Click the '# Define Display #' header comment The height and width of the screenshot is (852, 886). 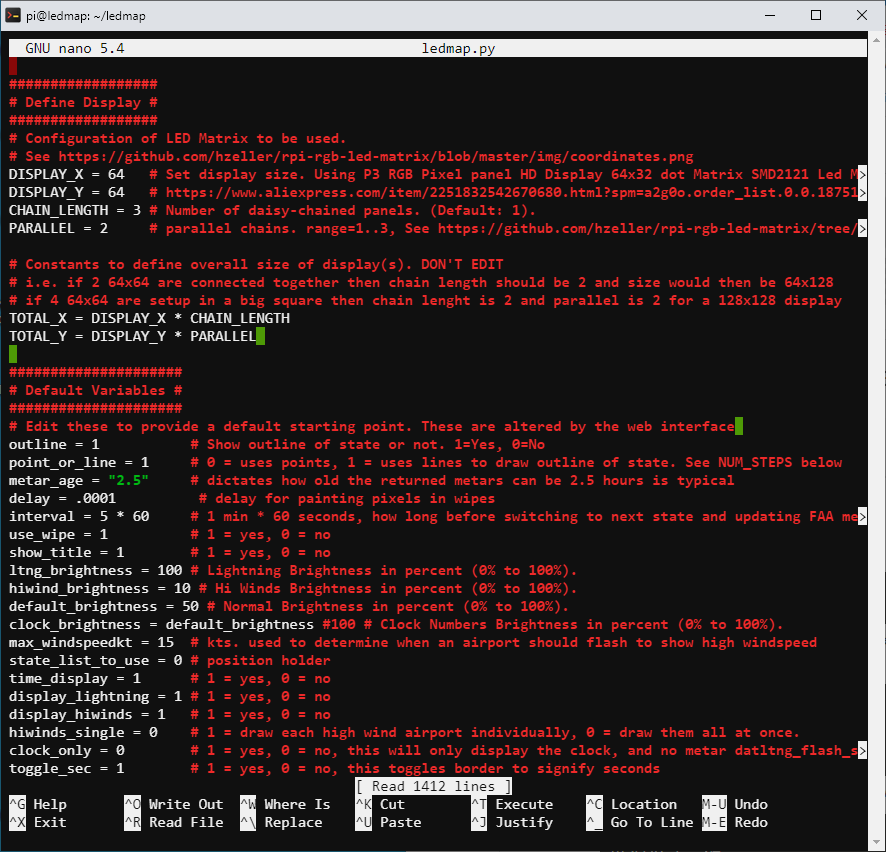(x=83, y=102)
